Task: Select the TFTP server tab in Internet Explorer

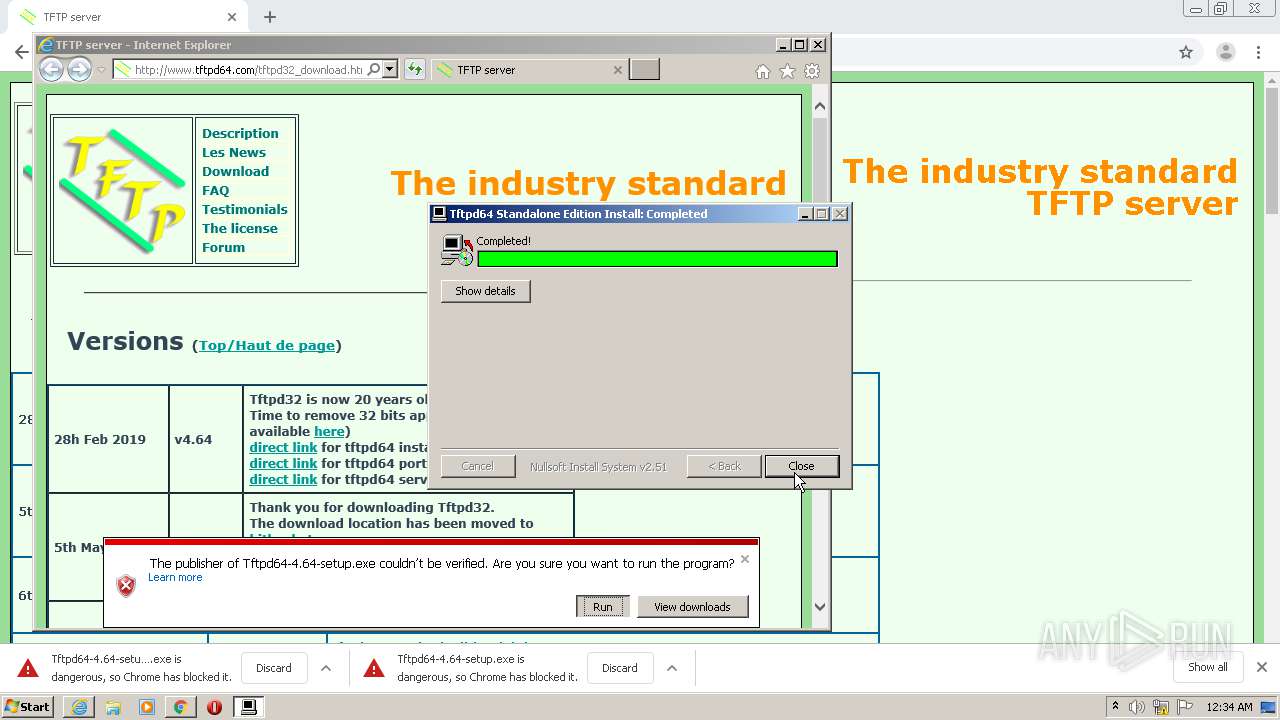Action: pyautogui.click(x=530, y=70)
